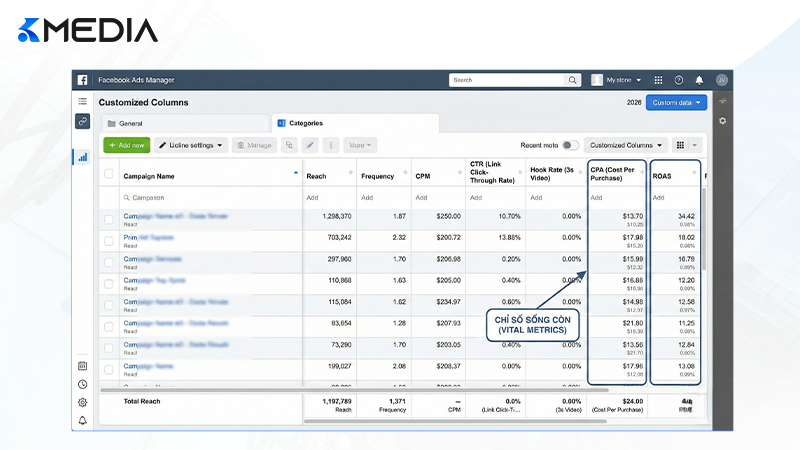
Task: Select the bar chart icon in sidebar
Action: pyautogui.click(x=83, y=157)
